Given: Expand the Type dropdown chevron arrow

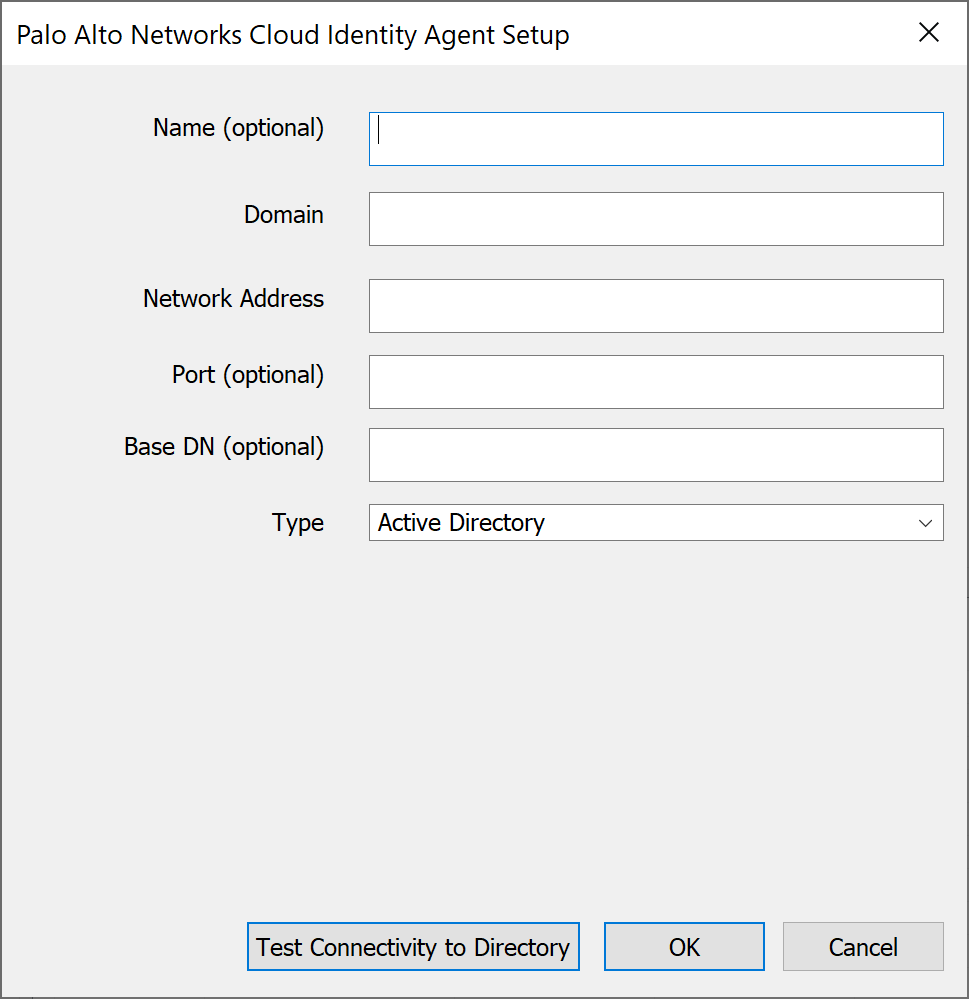Looking at the screenshot, I should [x=926, y=523].
